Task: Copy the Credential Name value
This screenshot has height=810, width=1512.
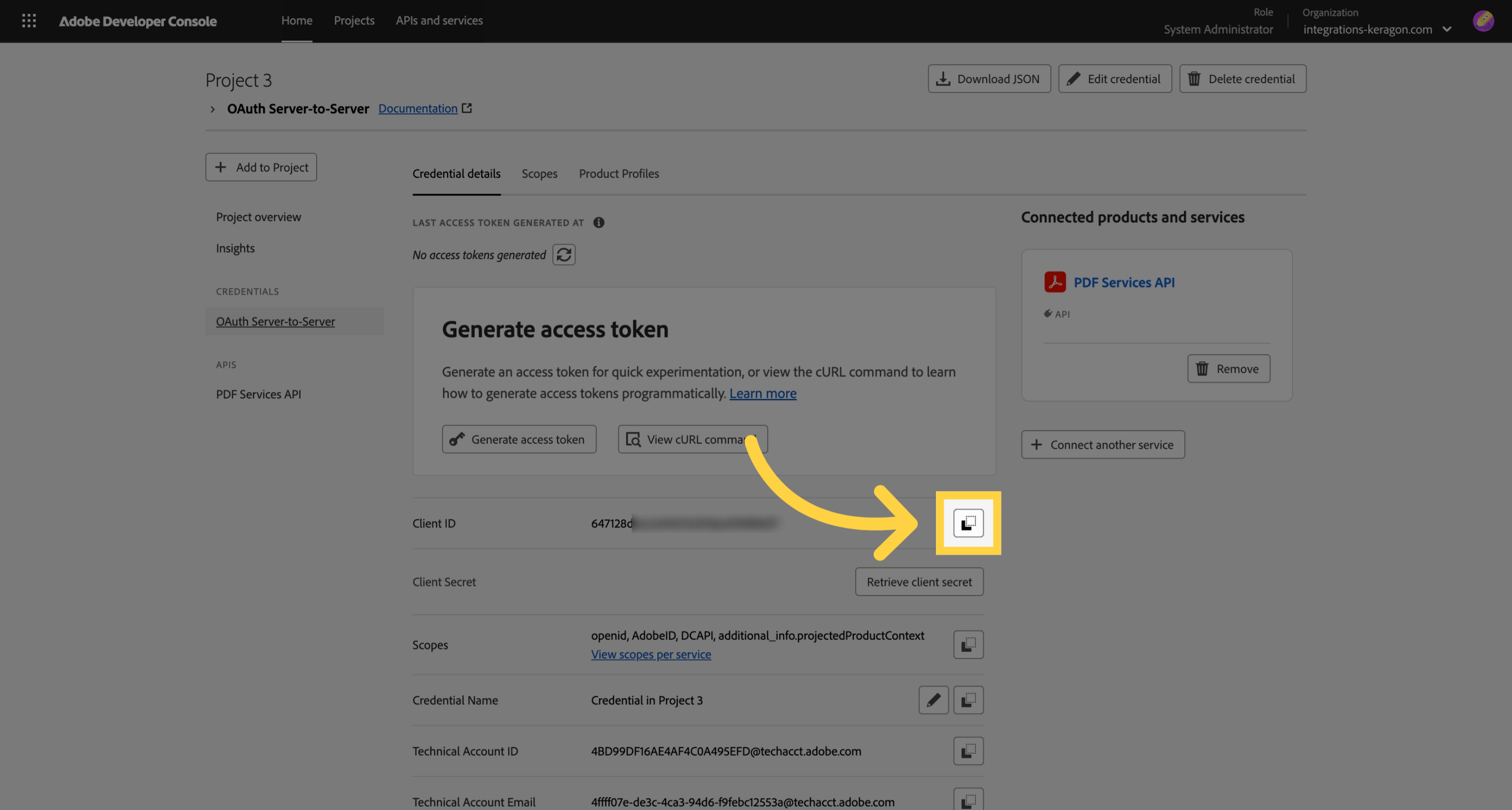Action: [x=968, y=700]
